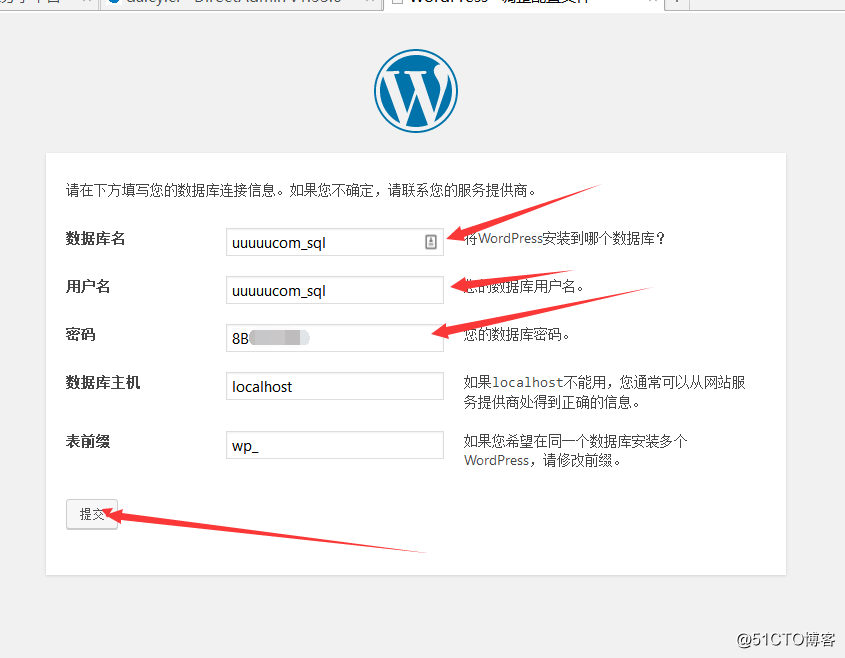Focus the database name input field
Viewport: 845px width, 658px height.
(x=335, y=242)
